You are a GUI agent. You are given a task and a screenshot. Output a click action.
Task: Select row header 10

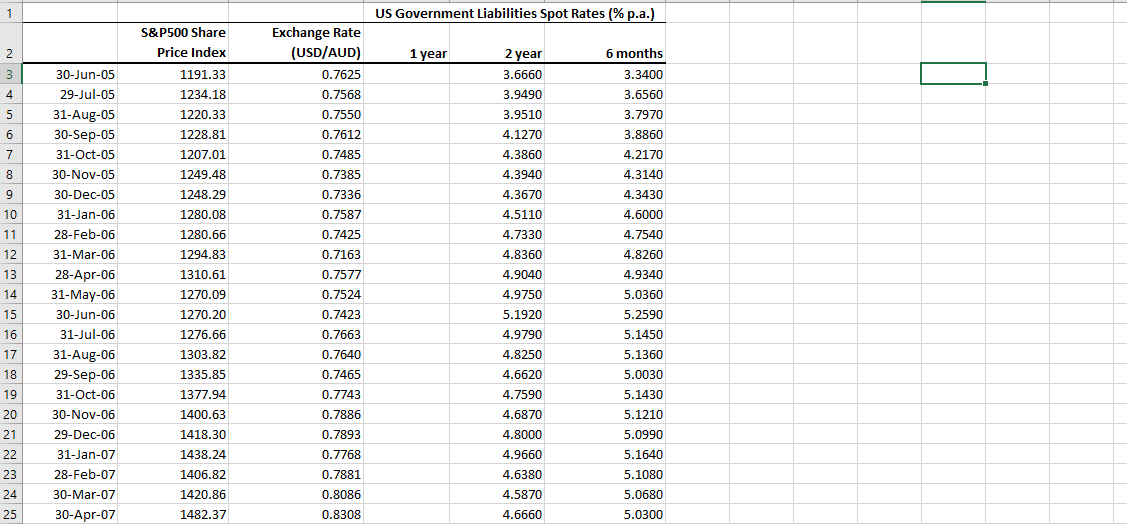[11, 214]
